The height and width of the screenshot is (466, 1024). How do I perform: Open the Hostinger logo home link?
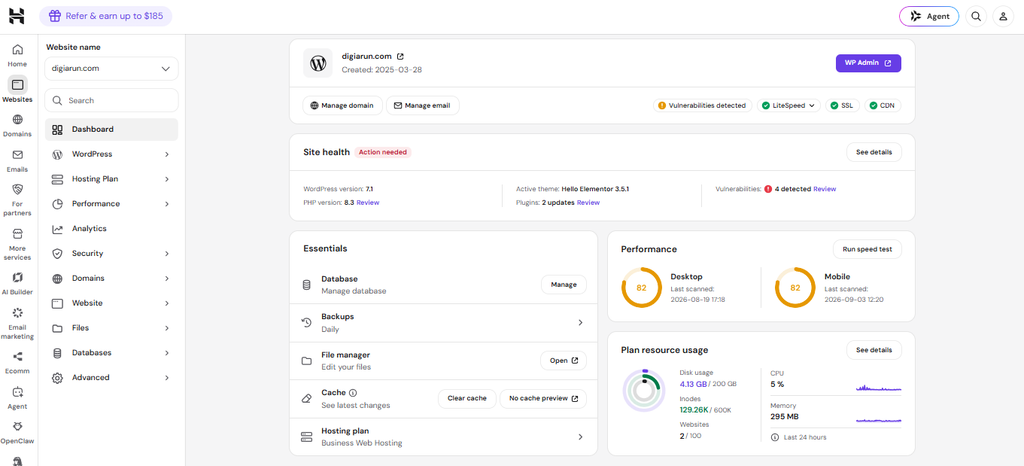[x=17, y=16]
